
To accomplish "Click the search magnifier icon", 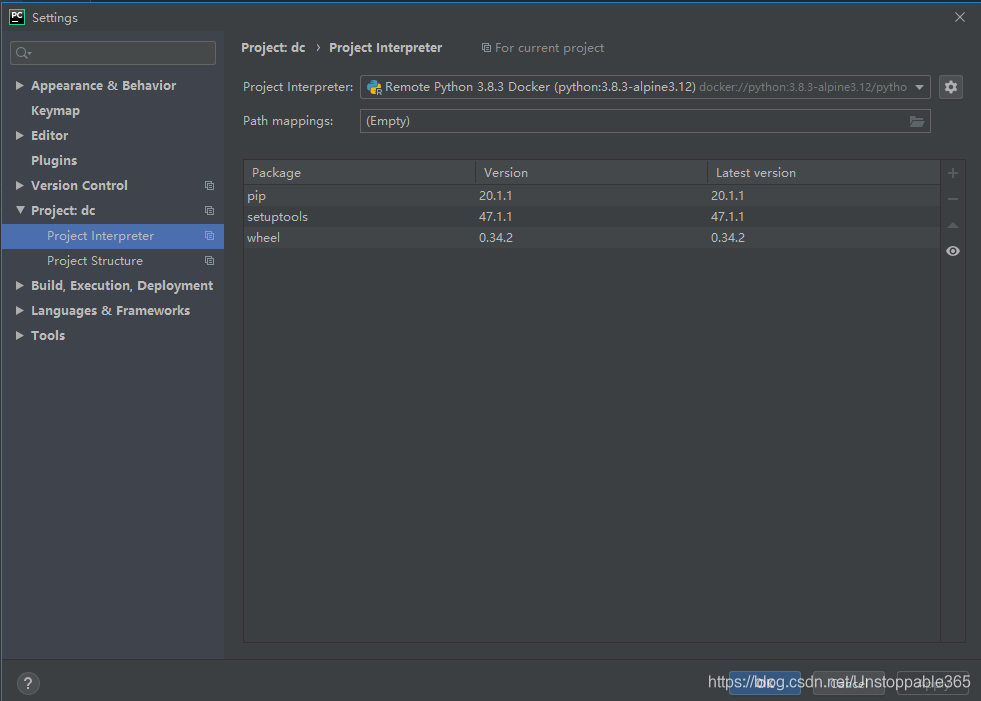I will 23,53.
